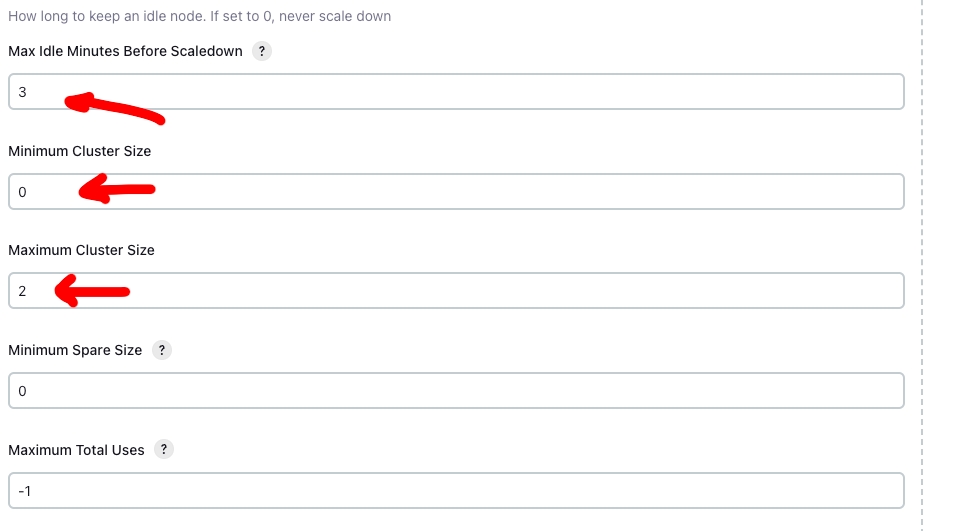Select the "Maximum Cluster Size" label

pos(81,250)
